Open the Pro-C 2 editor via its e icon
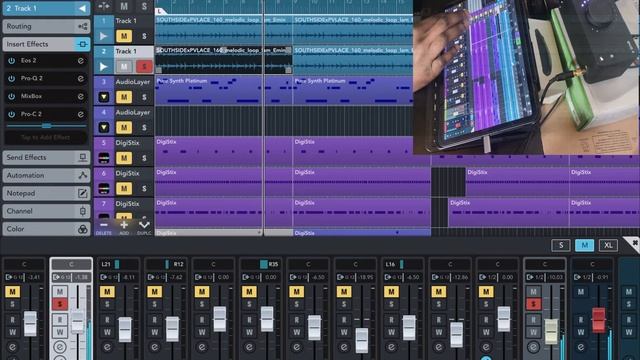 [81, 114]
